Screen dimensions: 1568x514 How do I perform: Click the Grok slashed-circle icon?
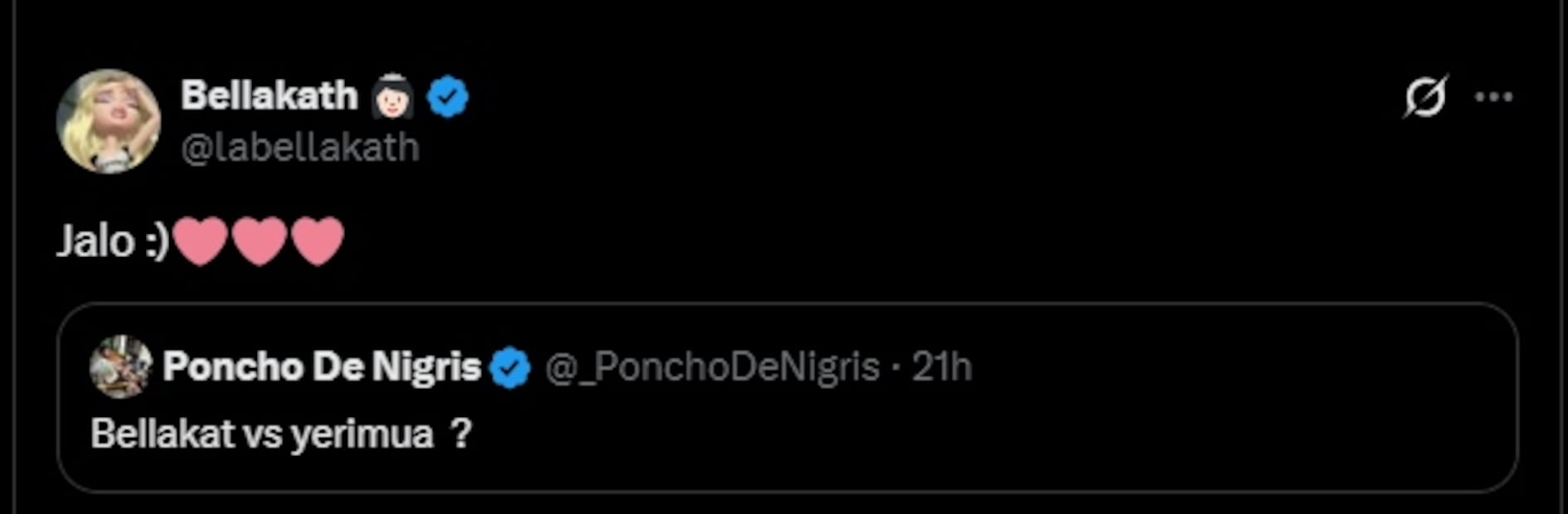[1425, 97]
